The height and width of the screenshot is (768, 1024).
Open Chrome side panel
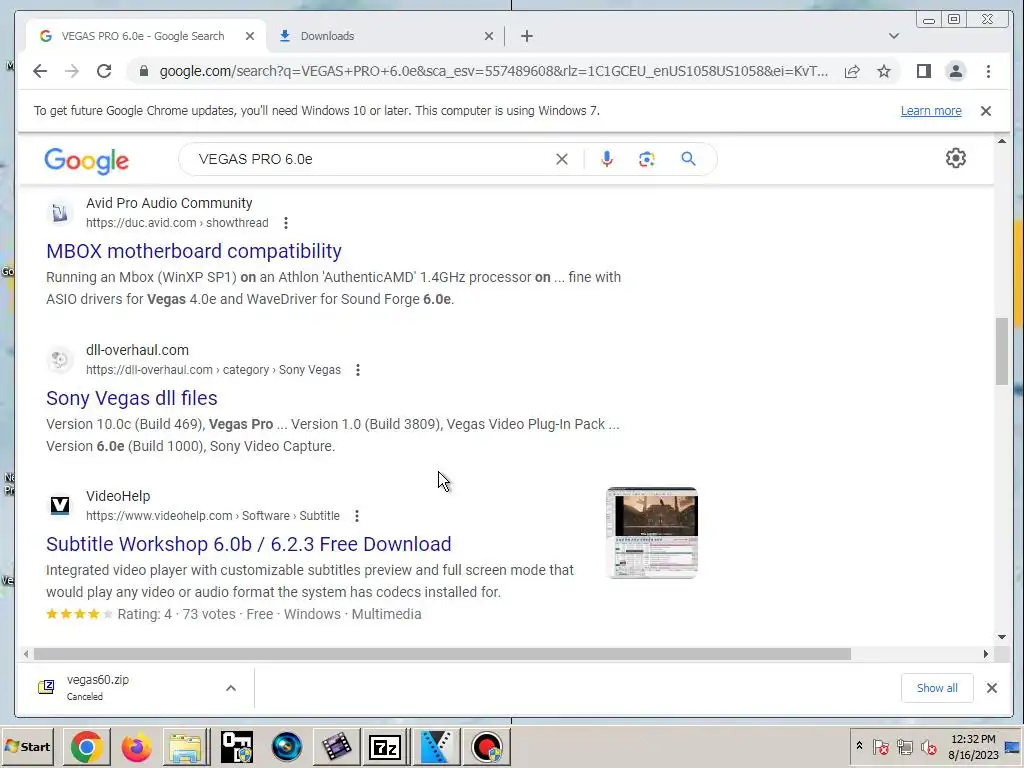point(923,71)
